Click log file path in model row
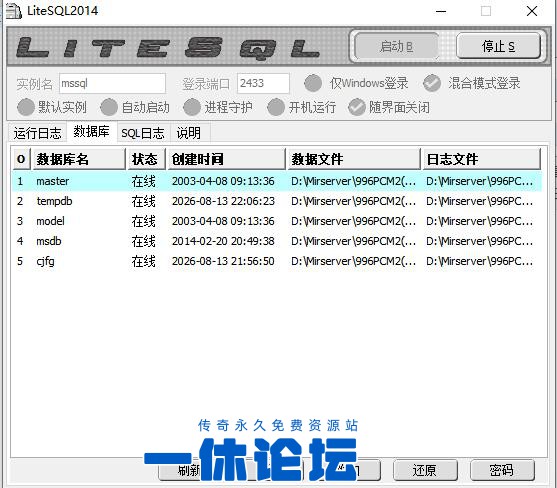 tap(480, 221)
